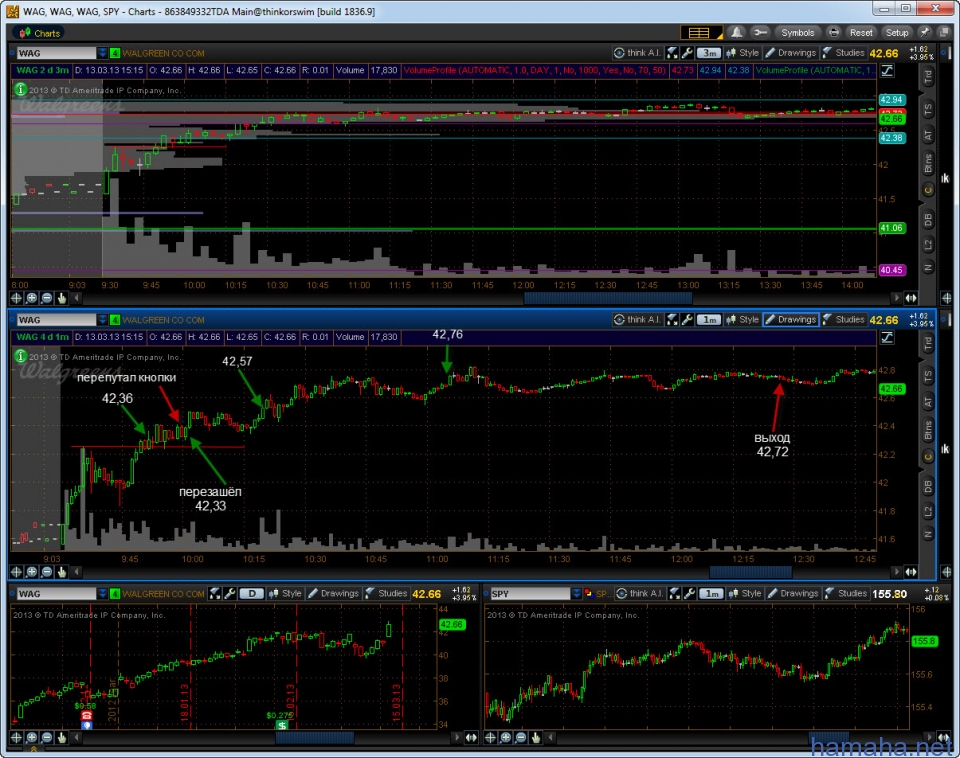Open settings wrench on SPY chart
The height and width of the screenshot is (758, 960).
click(x=689, y=593)
